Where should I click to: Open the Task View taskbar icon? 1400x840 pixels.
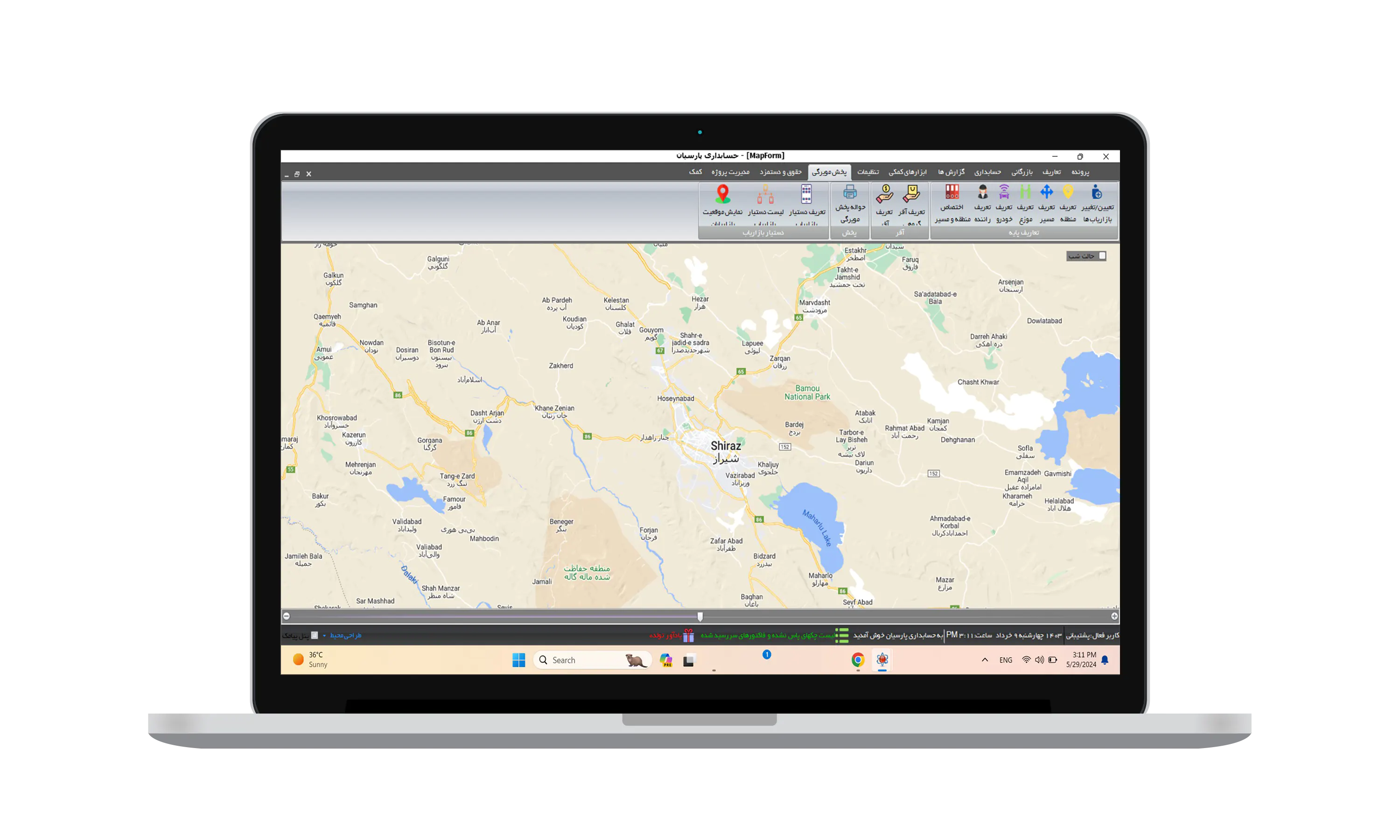689,660
